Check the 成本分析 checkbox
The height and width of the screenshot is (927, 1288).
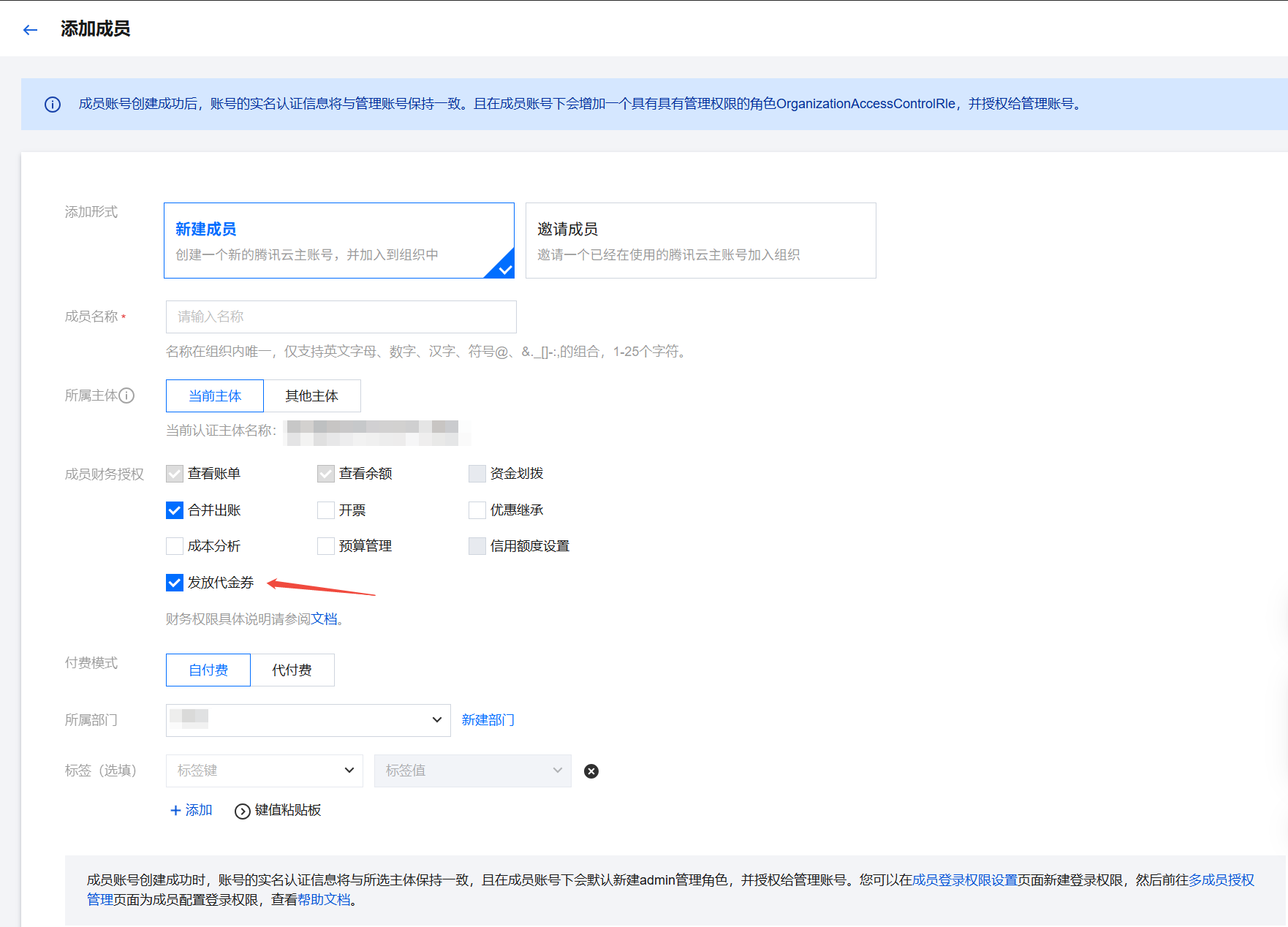coord(175,546)
